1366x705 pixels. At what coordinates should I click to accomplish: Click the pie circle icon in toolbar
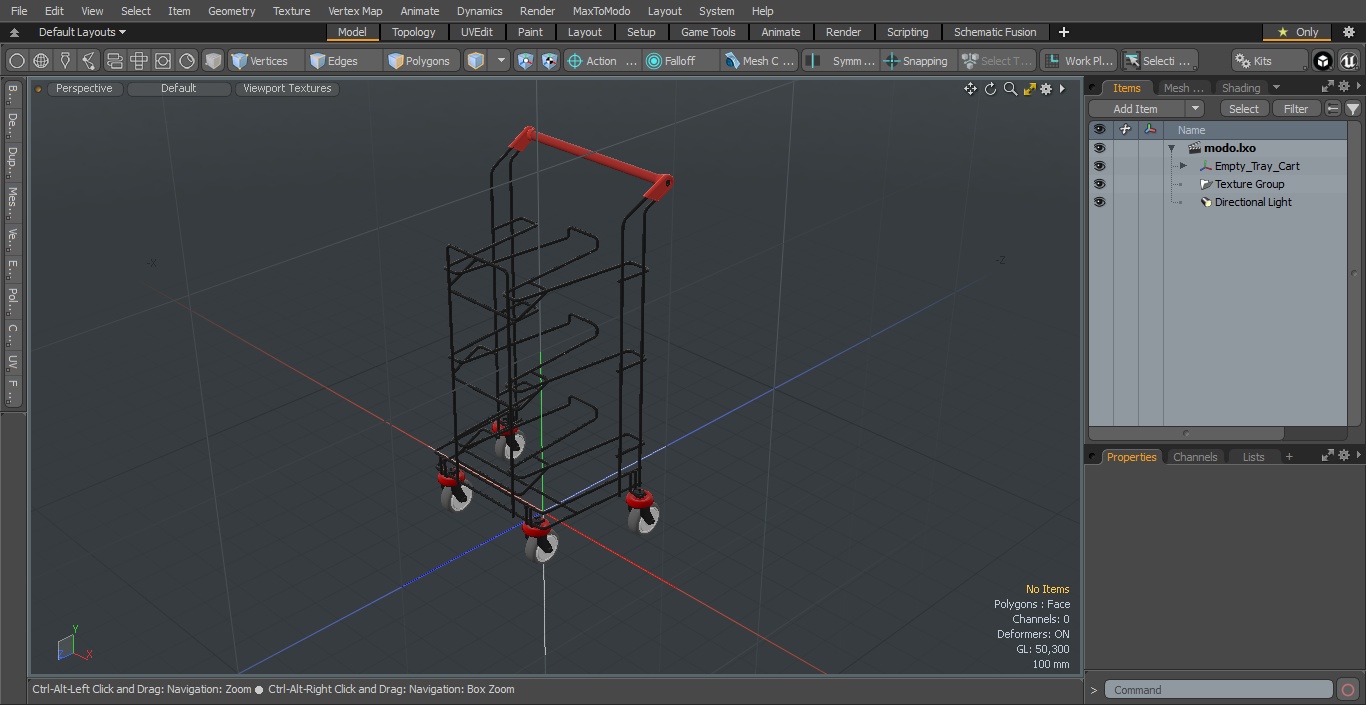click(187, 61)
